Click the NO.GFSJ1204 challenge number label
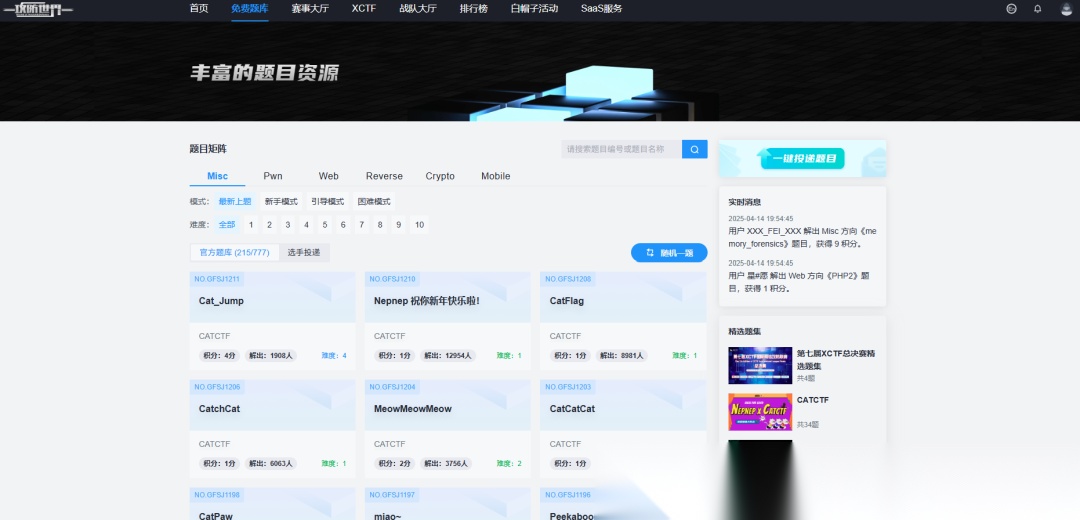Viewport: 1080px width, 520px height. pos(393,387)
